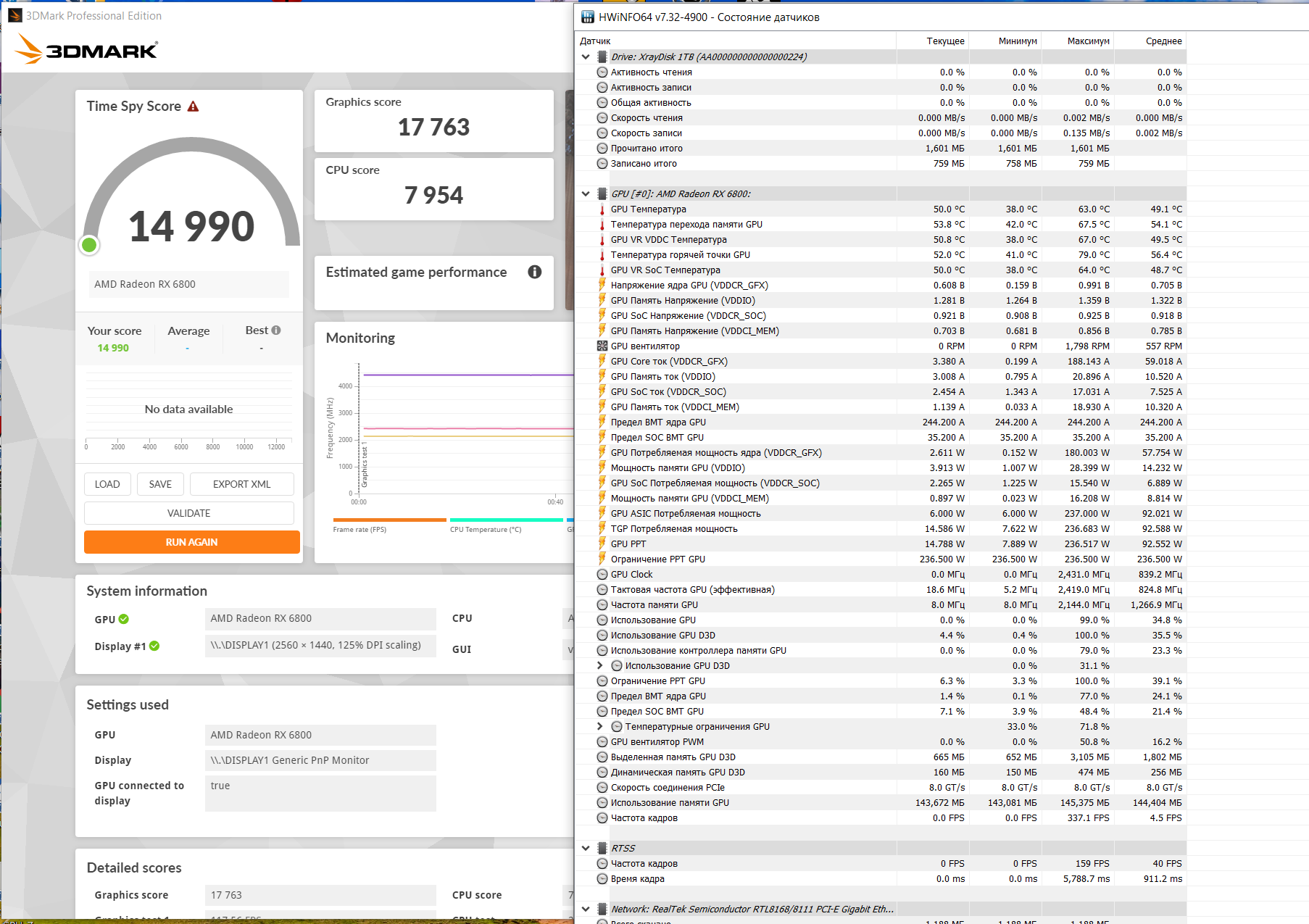Click the warning triangle beside Time Spy Score
This screenshot has height=924, width=1309.
click(x=193, y=107)
